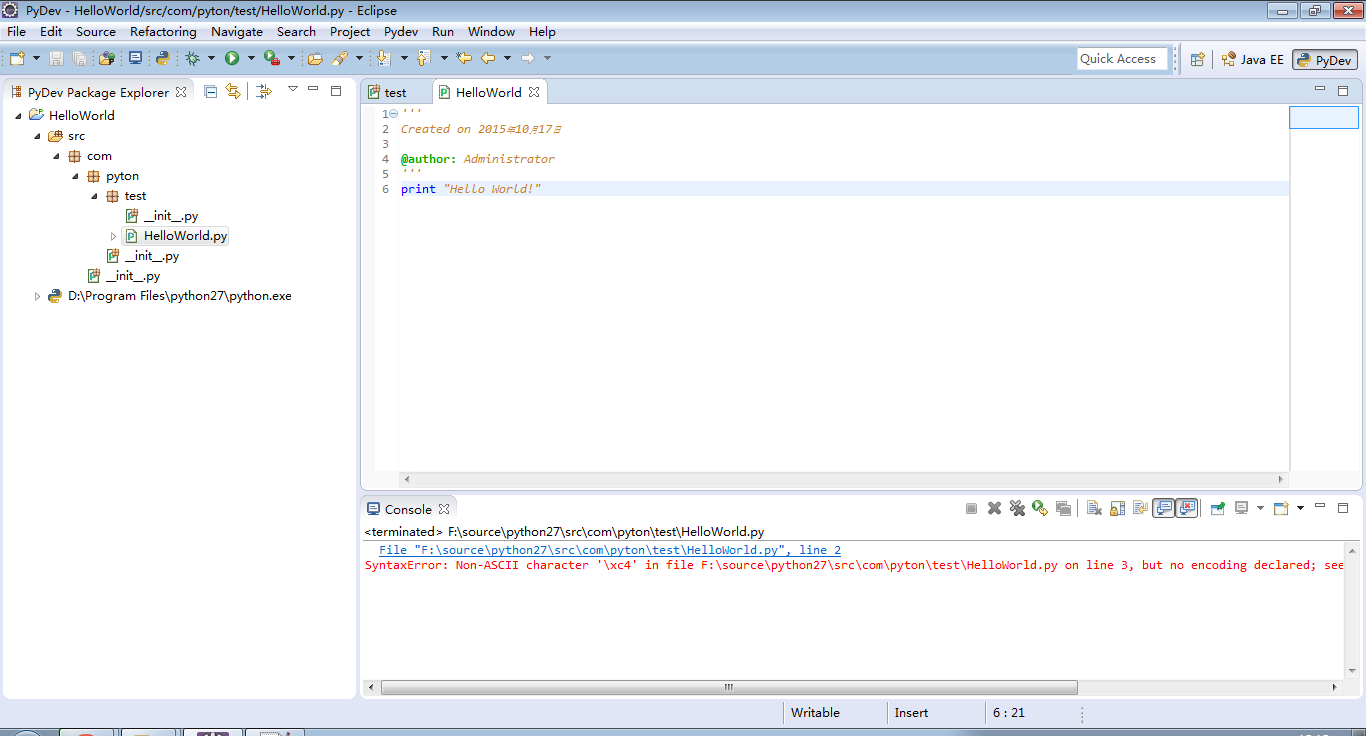Click the Search flashlight toolbar icon
This screenshot has width=1366, height=736.
pyautogui.click(x=339, y=58)
